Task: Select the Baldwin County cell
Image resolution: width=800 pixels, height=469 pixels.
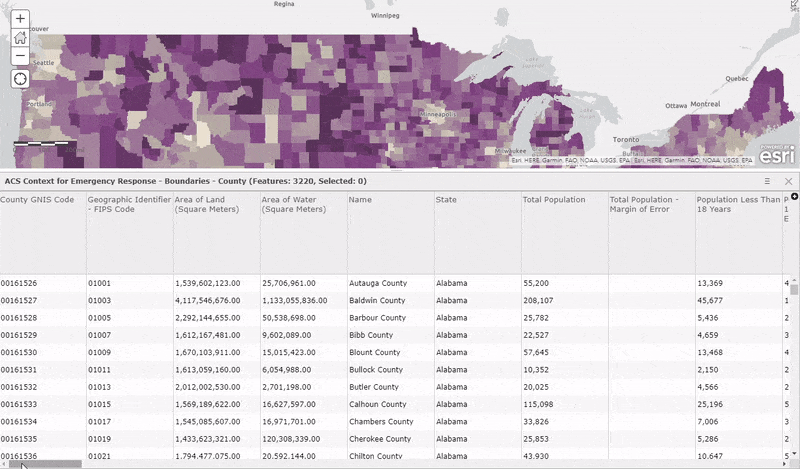Action: coord(377,301)
